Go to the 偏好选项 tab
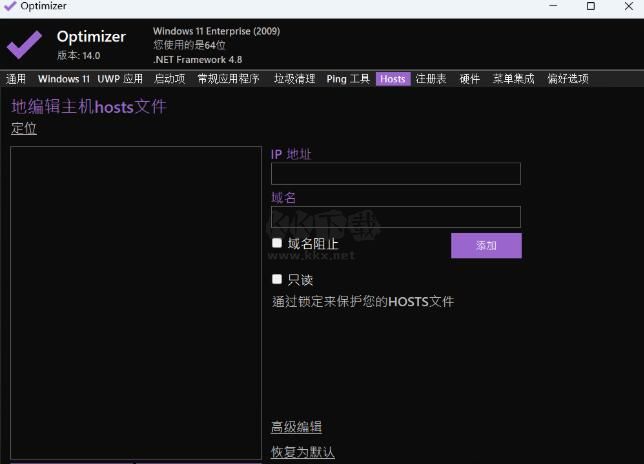Viewport: 644px width, 464px height. (x=568, y=79)
